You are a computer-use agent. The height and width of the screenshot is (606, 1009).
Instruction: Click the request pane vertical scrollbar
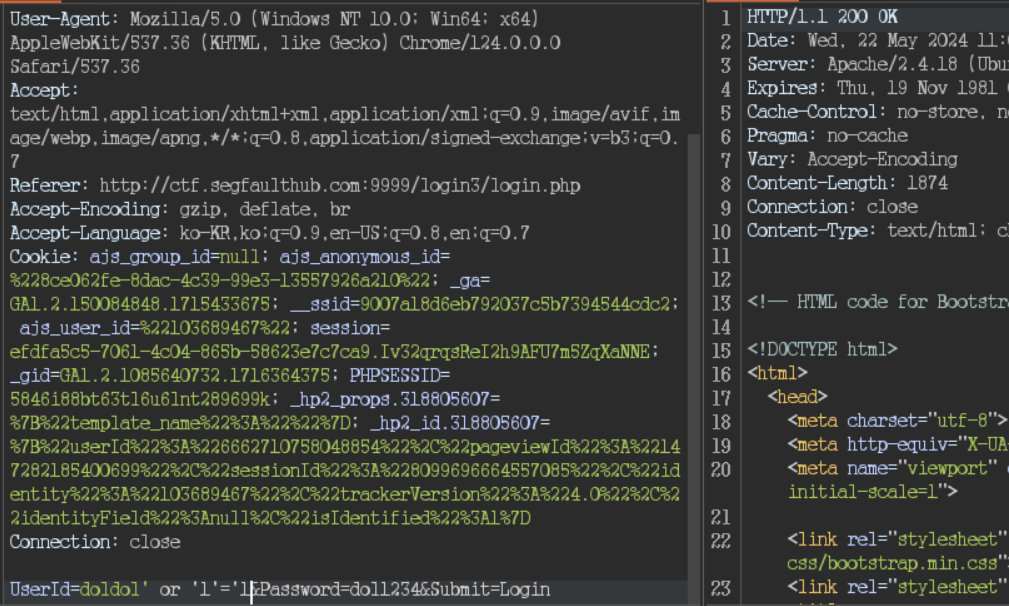[694, 370]
